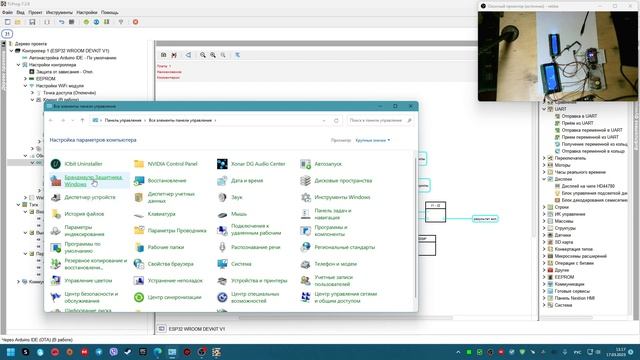Click the camera preview video window
Viewport: 640px width, 360px height.
coord(558,56)
